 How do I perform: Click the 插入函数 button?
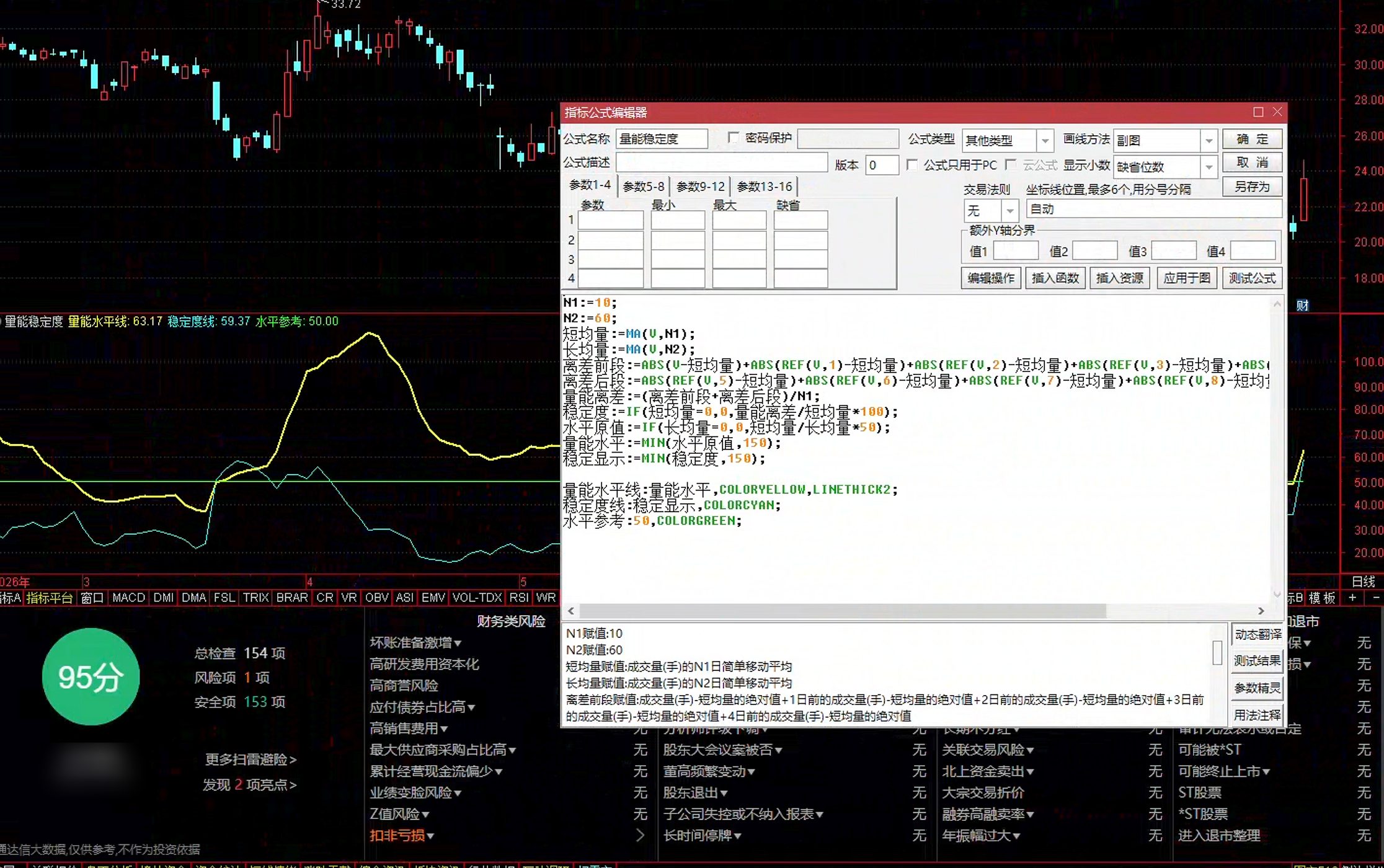pos(1055,278)
